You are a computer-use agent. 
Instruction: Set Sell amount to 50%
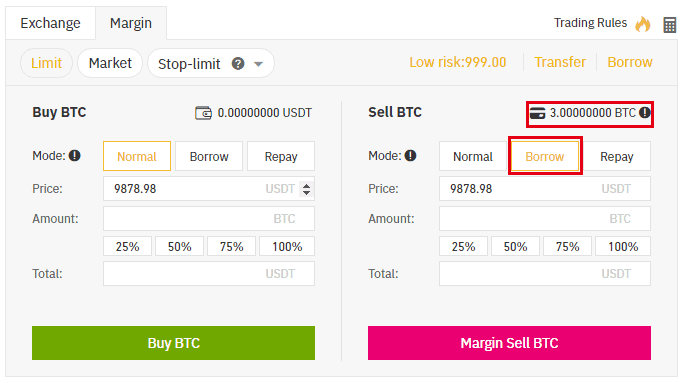pyautogui.click(x=515, y=246)
